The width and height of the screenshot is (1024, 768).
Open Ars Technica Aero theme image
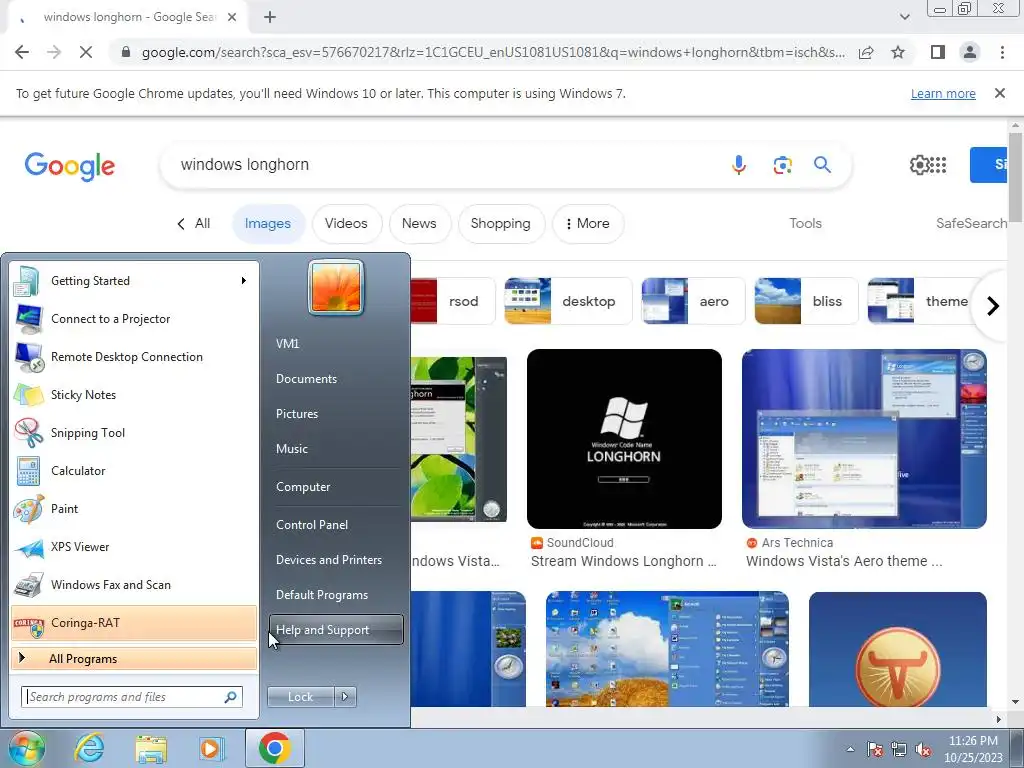[864, 439]
